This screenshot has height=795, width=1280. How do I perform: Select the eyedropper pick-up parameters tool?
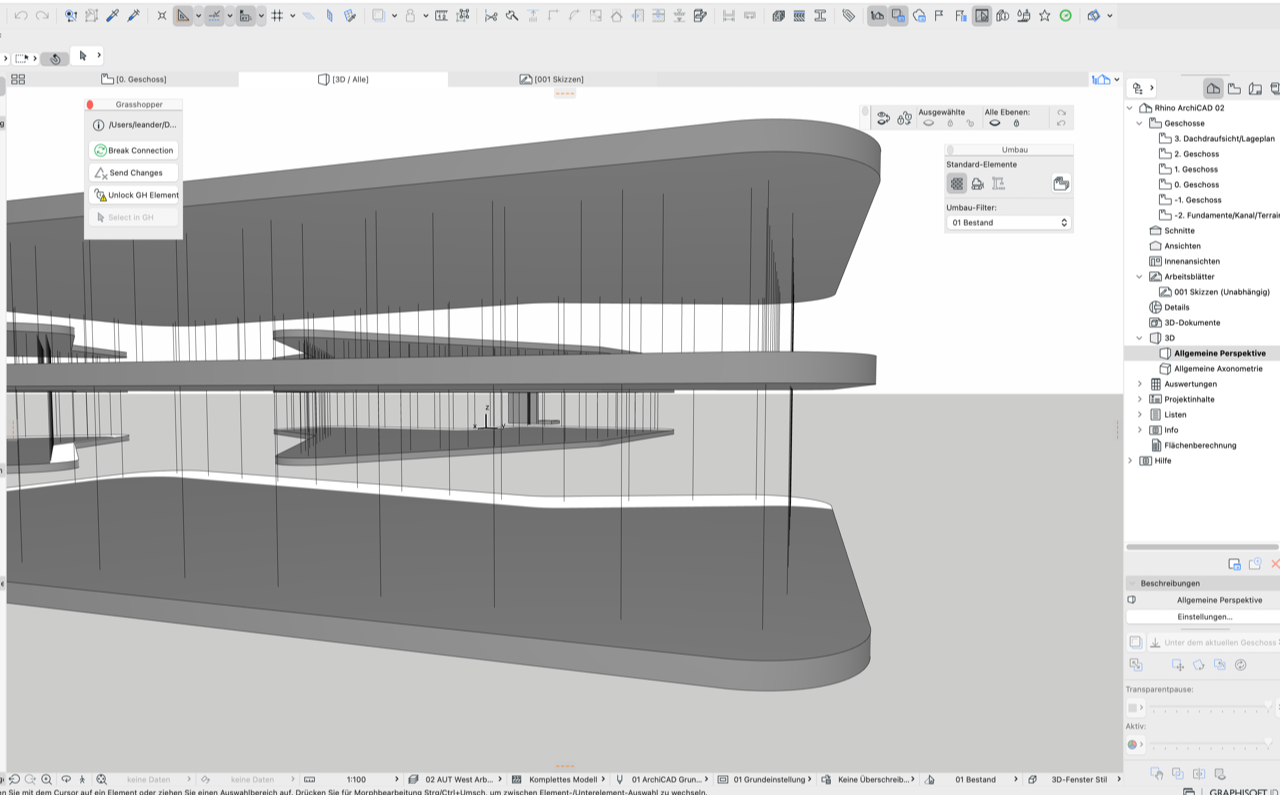113,16
